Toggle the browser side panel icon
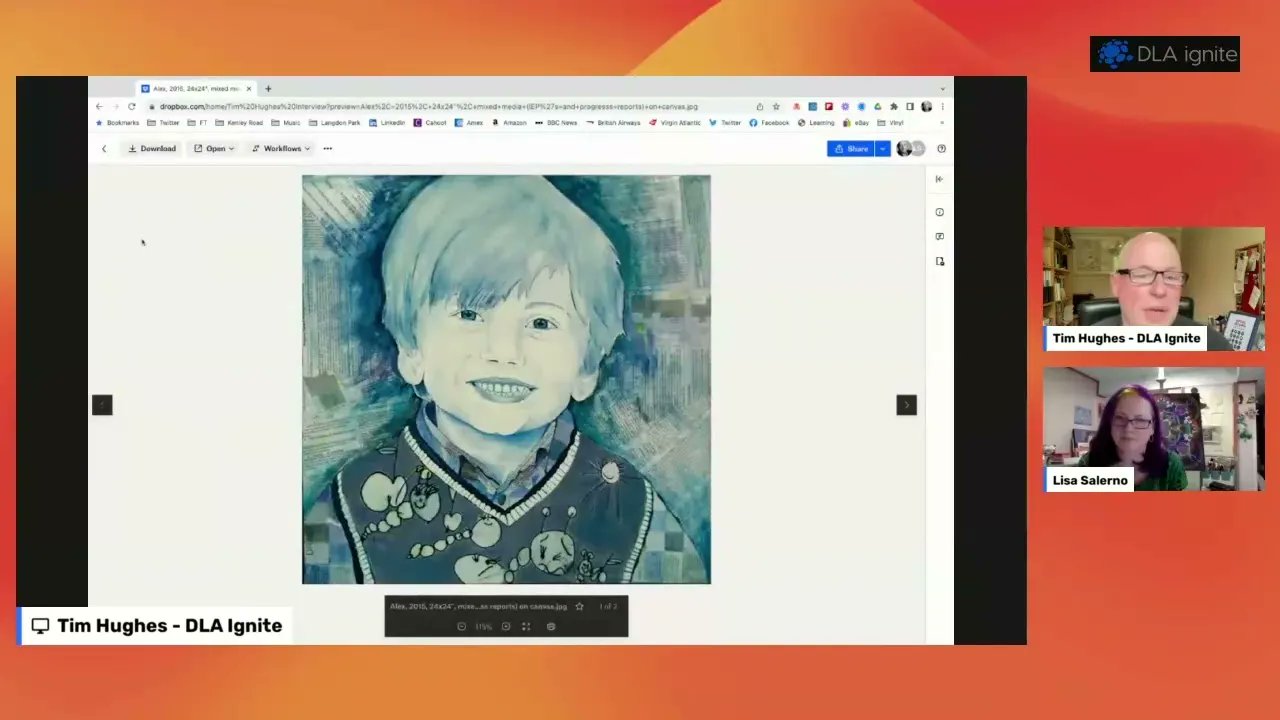The image size is (1280, 720). [910, 106]
